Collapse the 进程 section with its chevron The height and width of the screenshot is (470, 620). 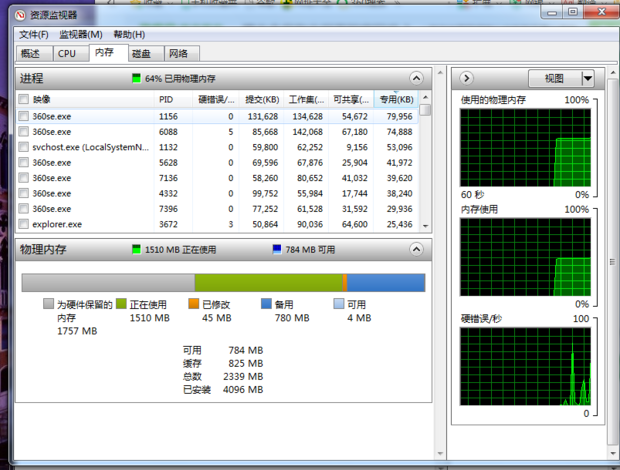pyautogui.click(x=416, y=78)
